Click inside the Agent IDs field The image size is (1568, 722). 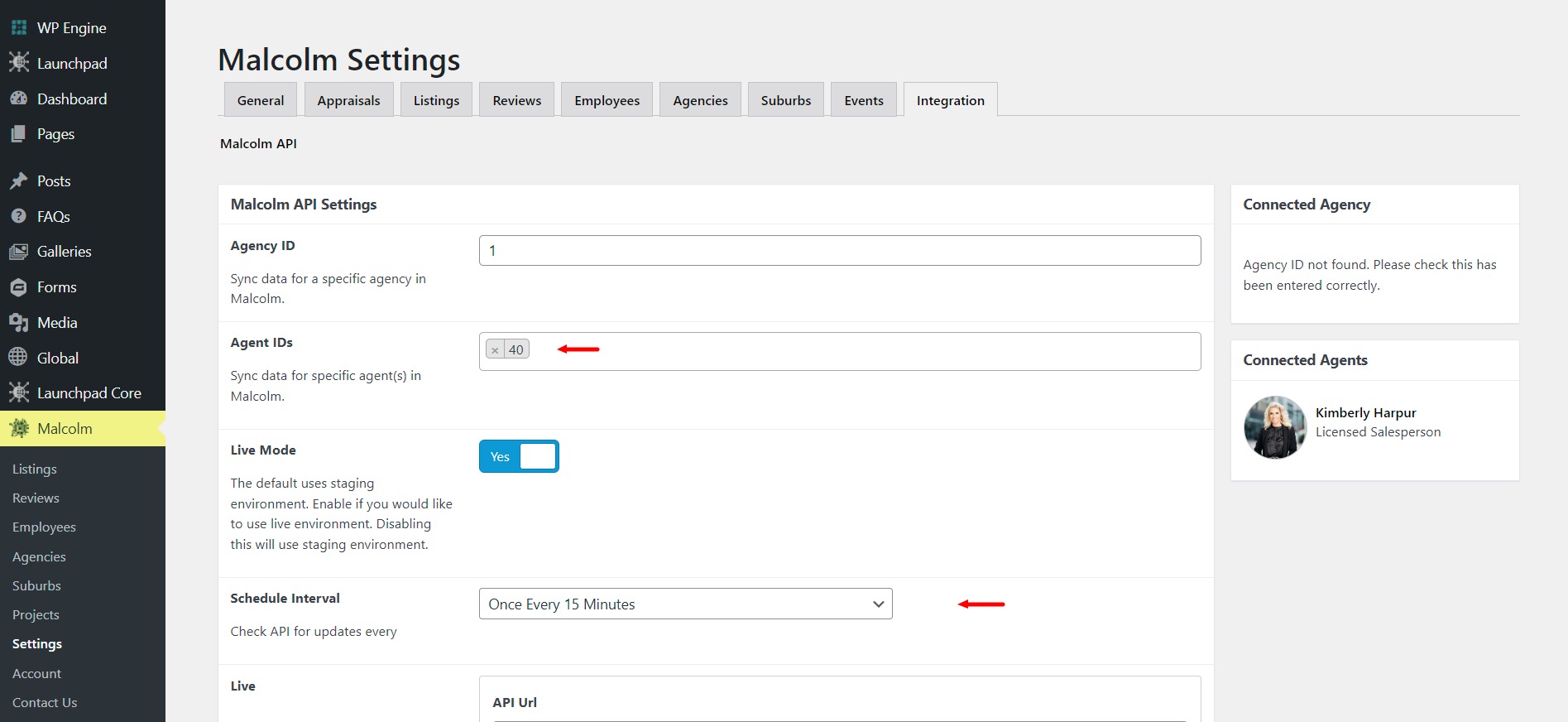pos(861,351)
